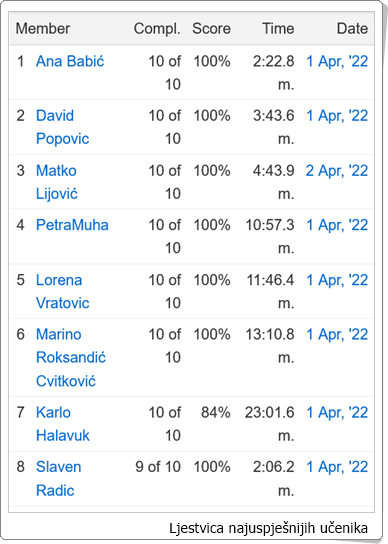Viewport: 388px width, 544px height.
Task: Click the Compl. column header
Action: click(157, 29)
